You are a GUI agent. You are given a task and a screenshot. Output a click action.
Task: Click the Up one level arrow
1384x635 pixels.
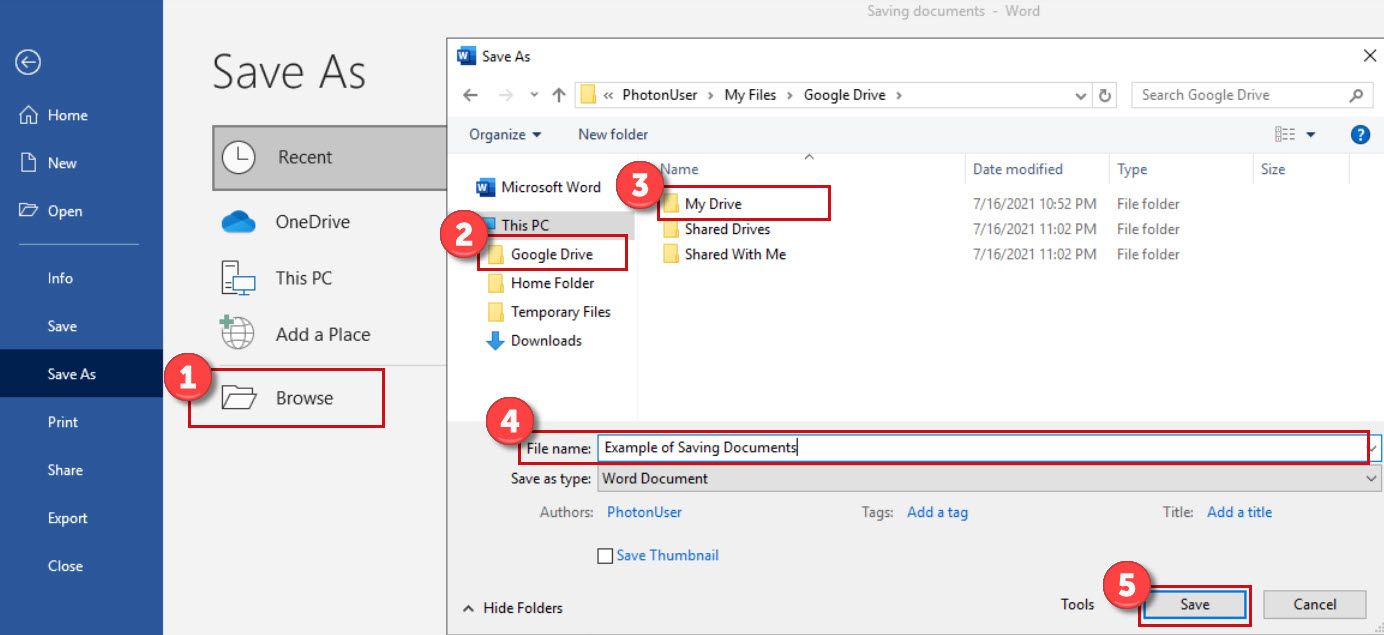(559, 95)
